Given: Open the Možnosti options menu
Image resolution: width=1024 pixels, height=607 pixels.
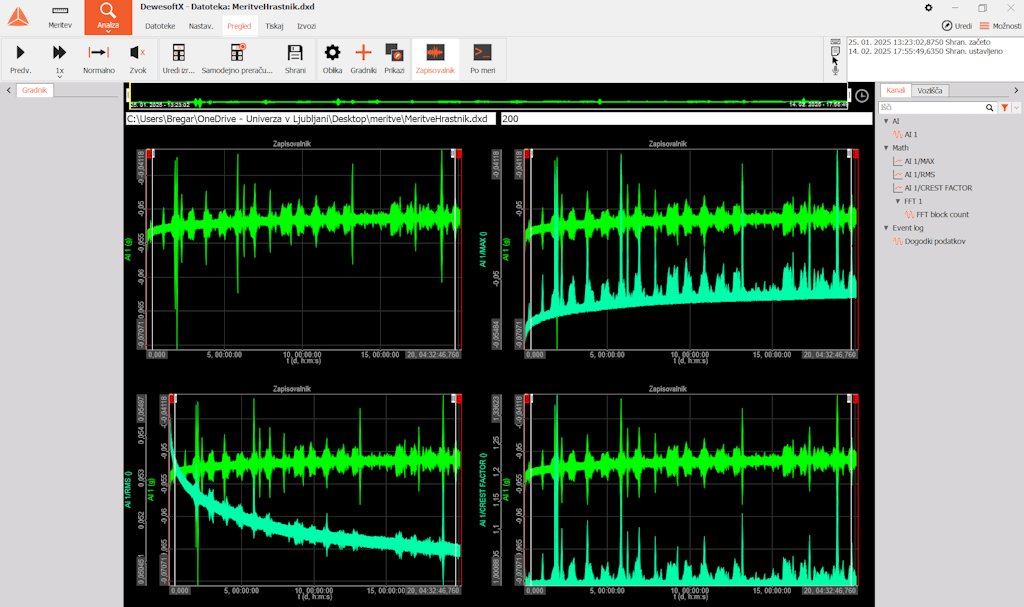Looking at the screenshot, I should tap(1000, 25).
